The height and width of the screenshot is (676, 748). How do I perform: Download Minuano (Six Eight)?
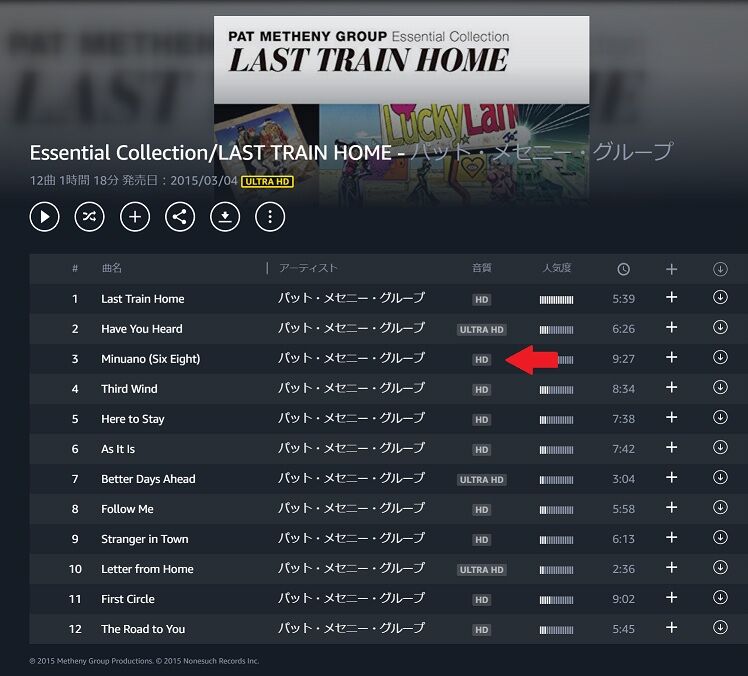coord(720,357)
